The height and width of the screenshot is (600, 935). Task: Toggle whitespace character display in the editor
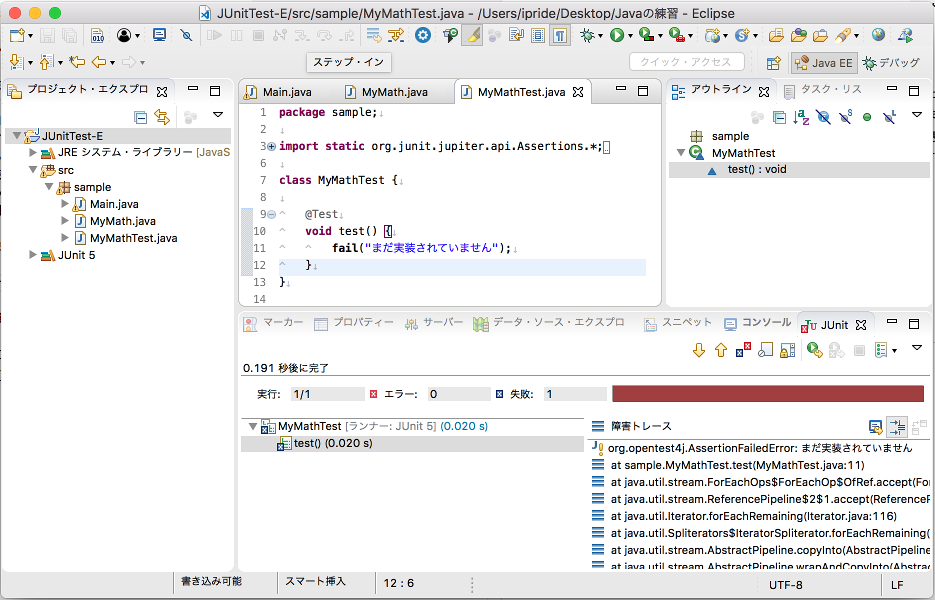click(562, 35)
